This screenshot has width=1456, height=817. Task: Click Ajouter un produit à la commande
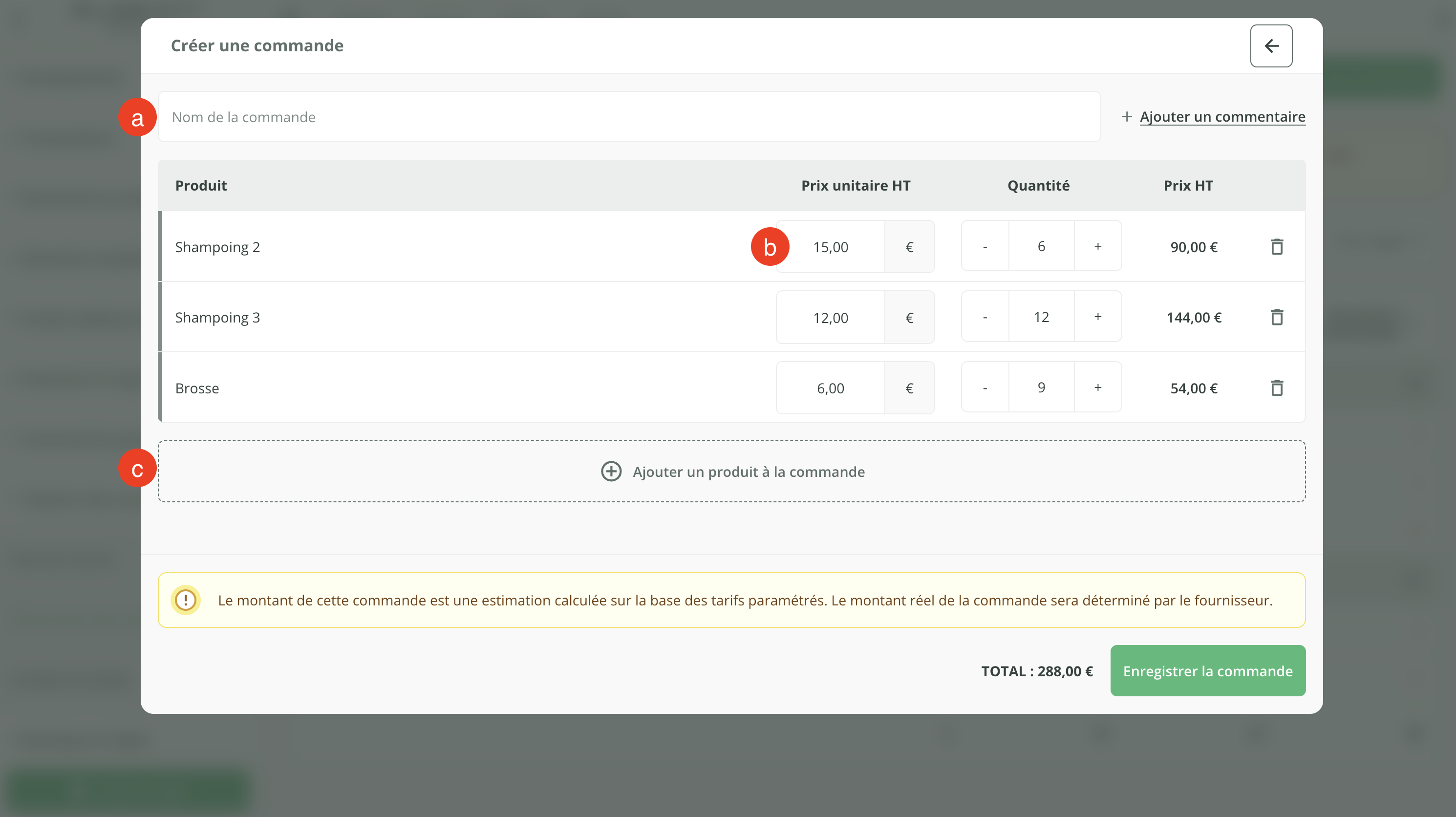pyautogui.click(x=749, y=472)
